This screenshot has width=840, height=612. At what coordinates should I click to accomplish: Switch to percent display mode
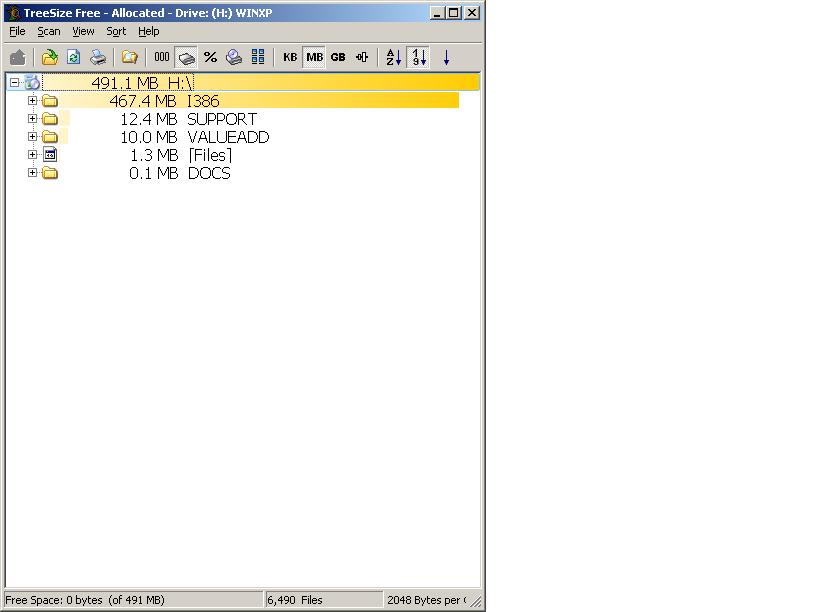[211, 57]
